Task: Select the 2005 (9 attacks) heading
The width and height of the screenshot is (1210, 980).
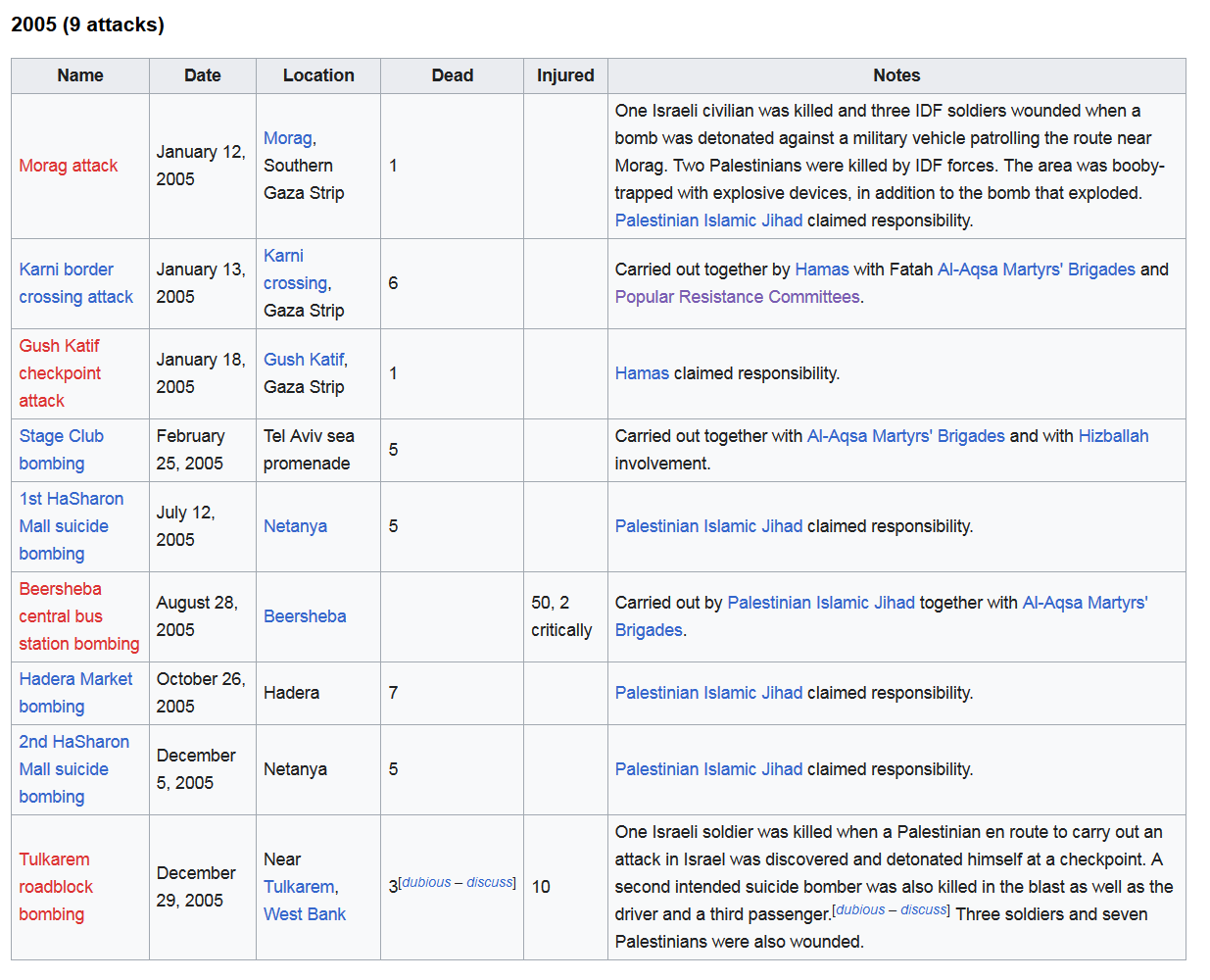Action: pos(88,24)
